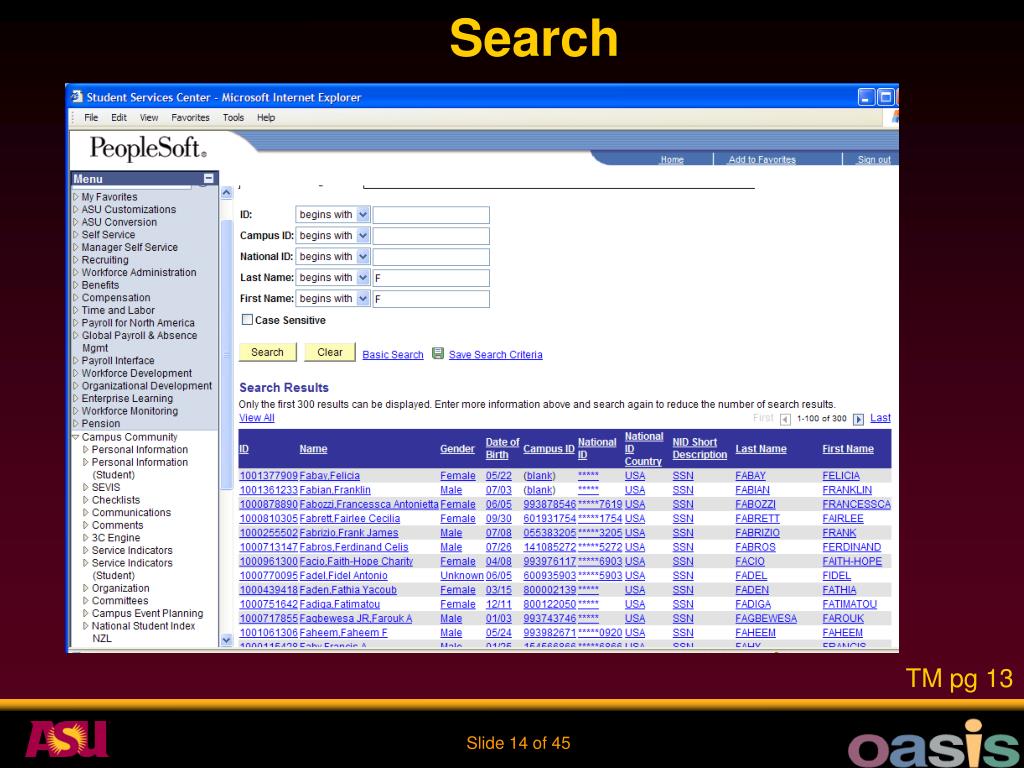Click the menu panel scroll-down arrow
Viewport: 1024px width, 768px height.
[x=227, y=640]
